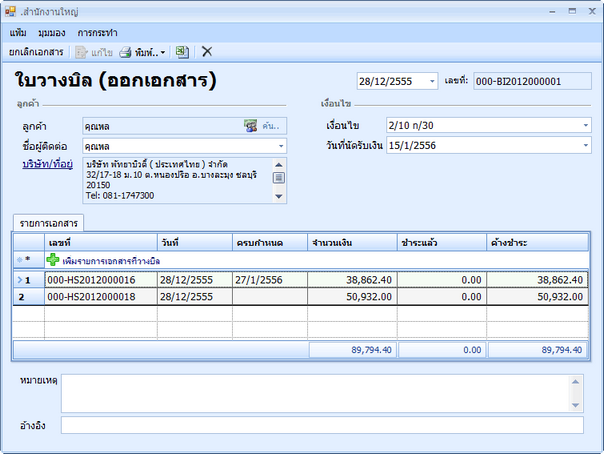Select row 1 header indicator
The image size is (604, 454).
(29, 280)
